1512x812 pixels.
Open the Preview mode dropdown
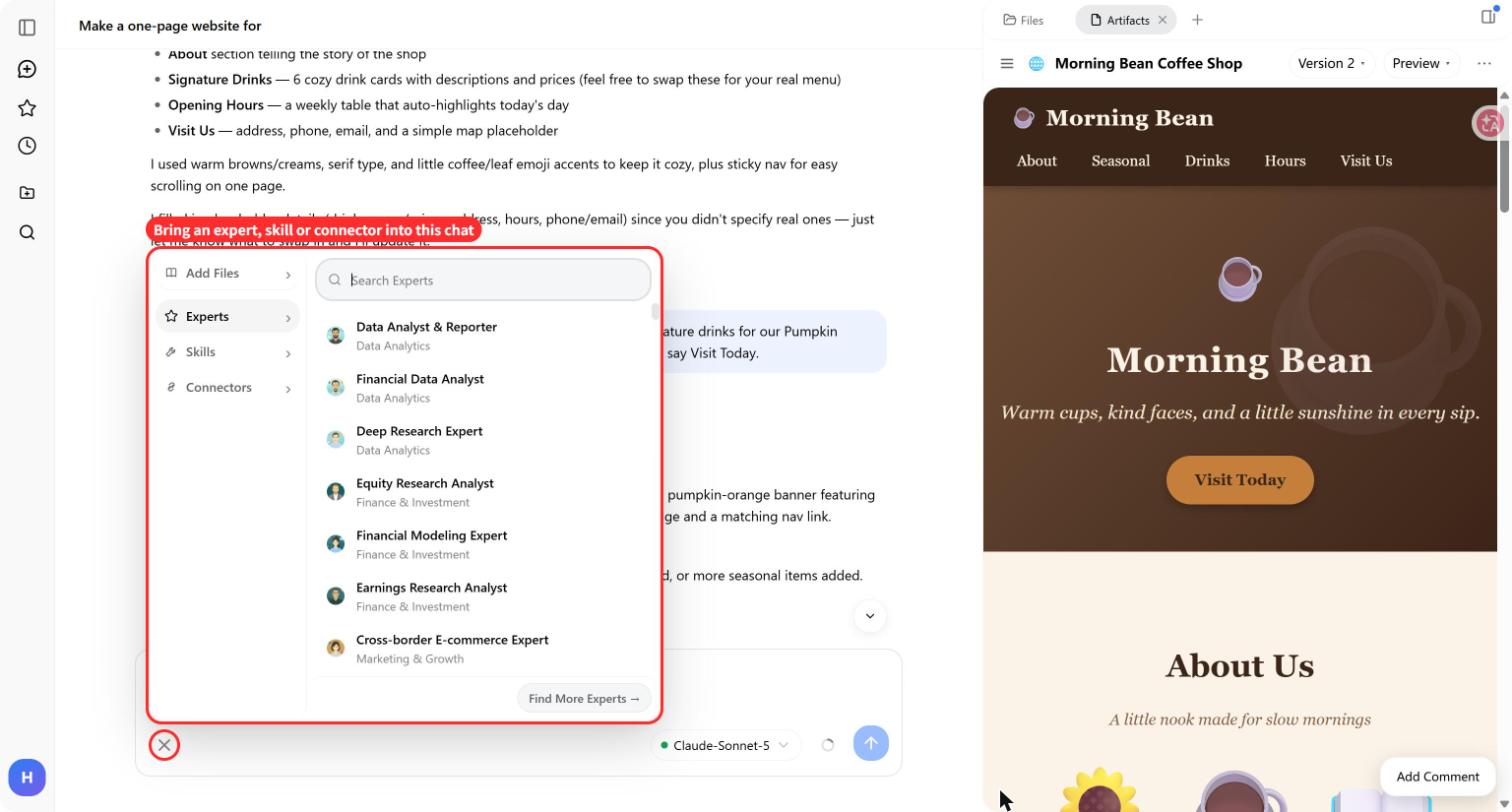pos(1422,63)
